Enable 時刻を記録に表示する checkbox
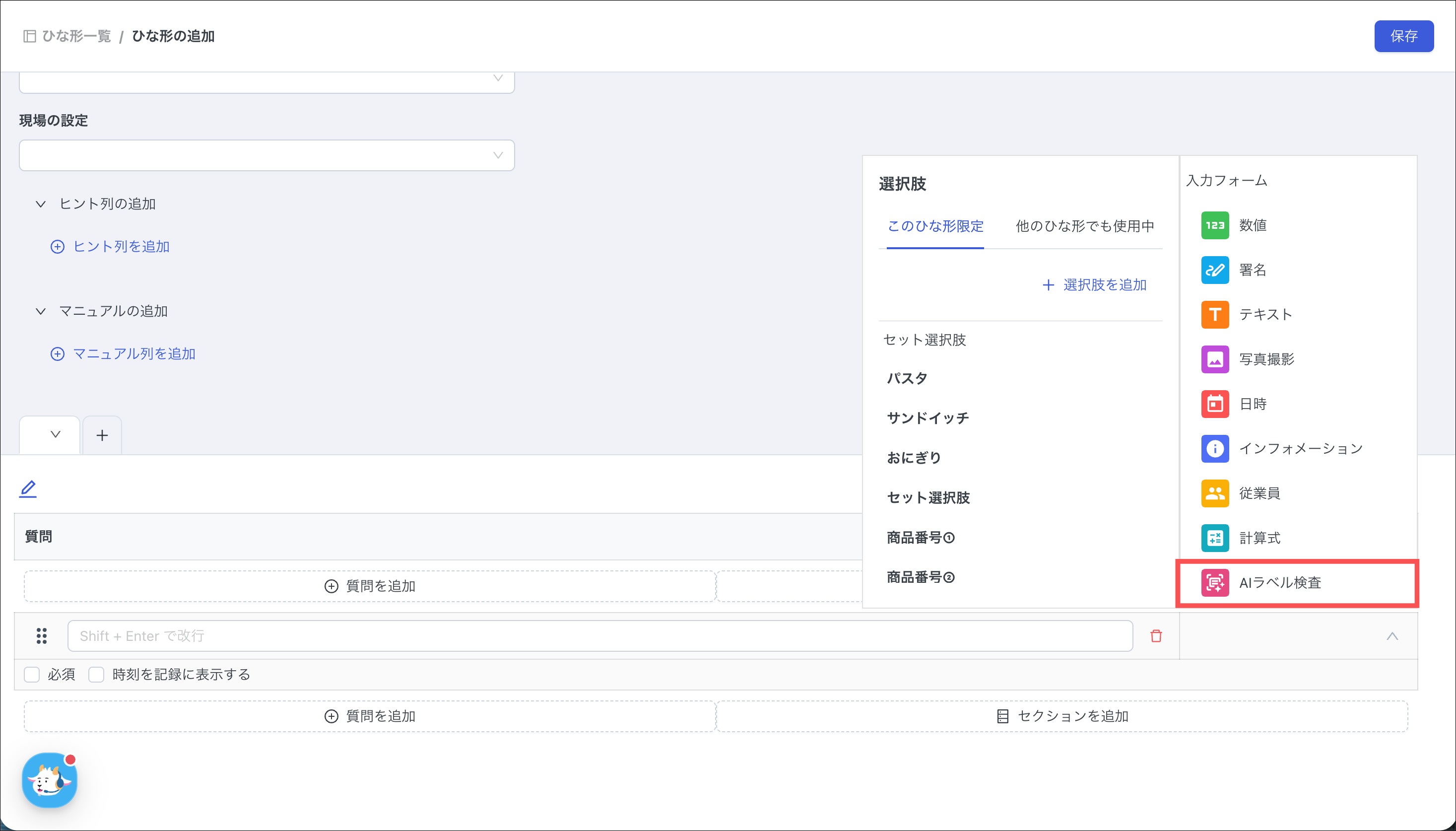The image size is (1456, 831). (96, 675)
